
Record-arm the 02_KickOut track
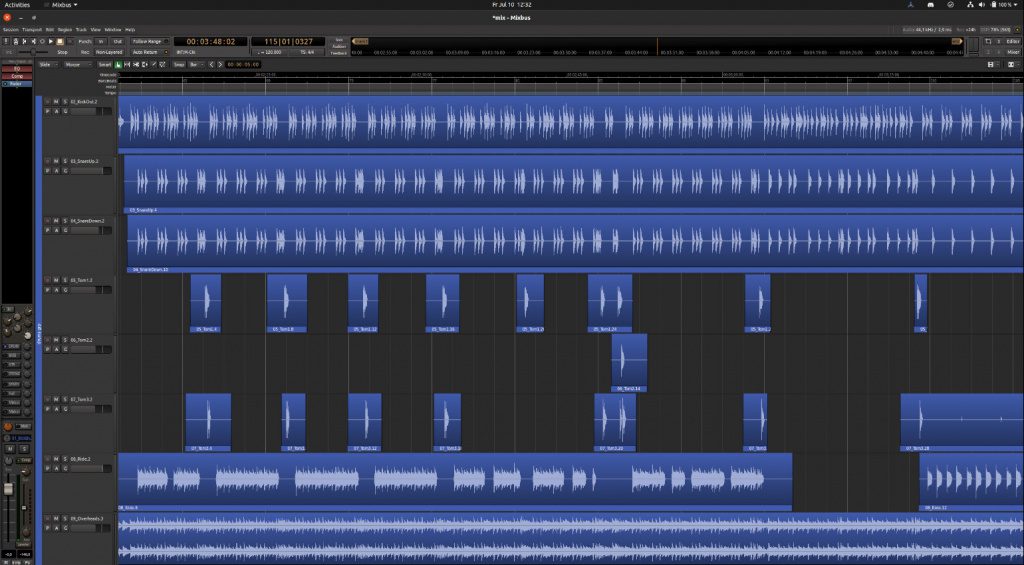[x=47, y=102]
